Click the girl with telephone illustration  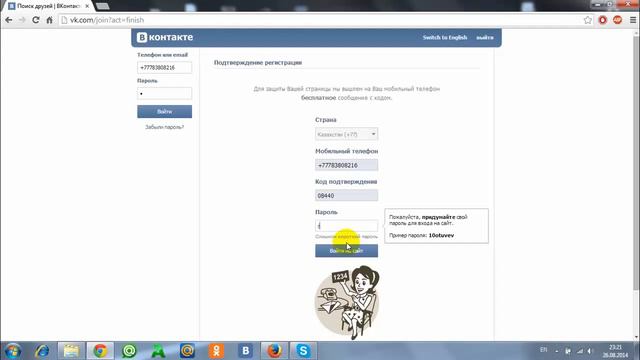(347, 302)
